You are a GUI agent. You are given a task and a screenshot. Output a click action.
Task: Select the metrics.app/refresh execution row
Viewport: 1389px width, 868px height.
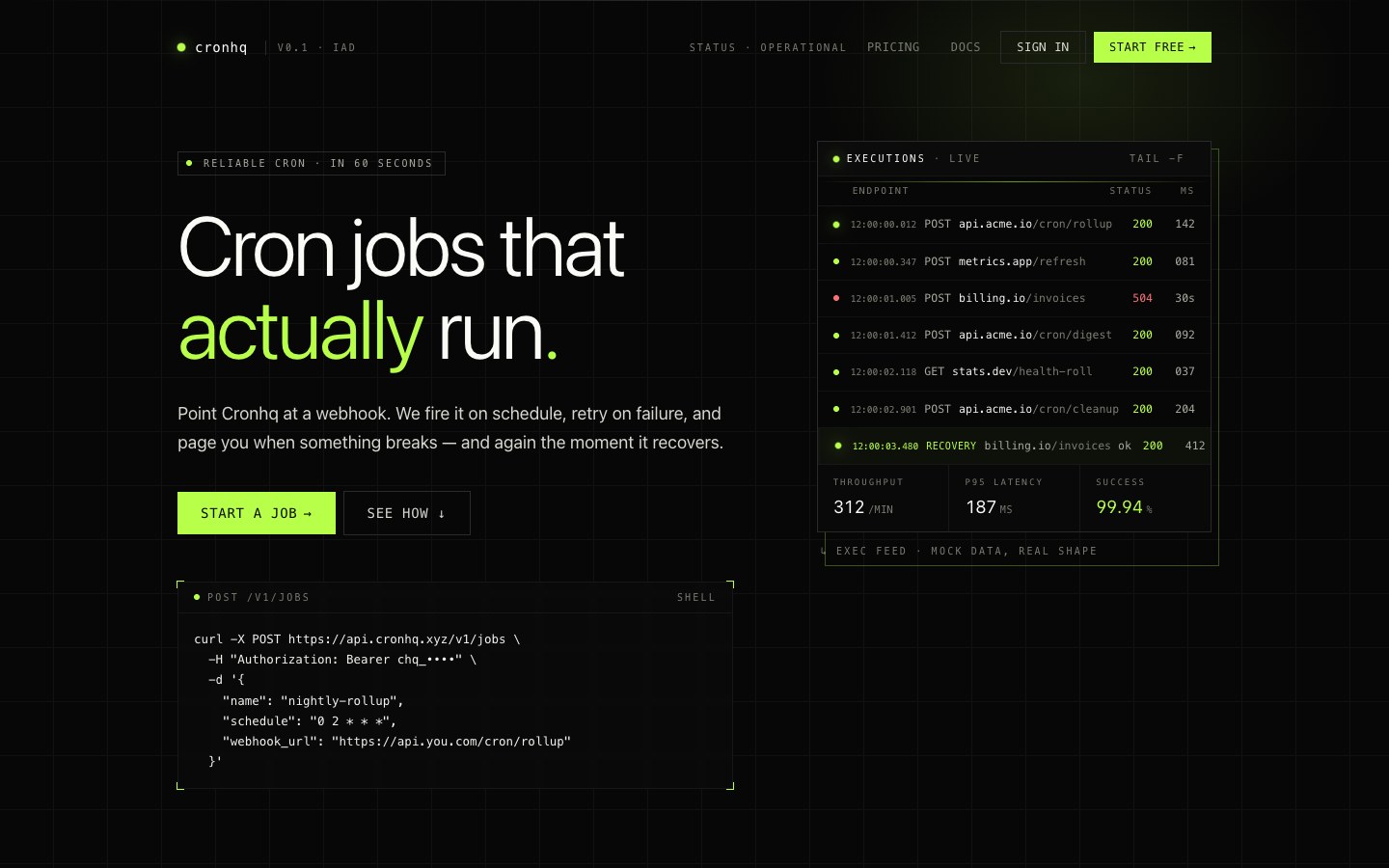point(1014,261)
